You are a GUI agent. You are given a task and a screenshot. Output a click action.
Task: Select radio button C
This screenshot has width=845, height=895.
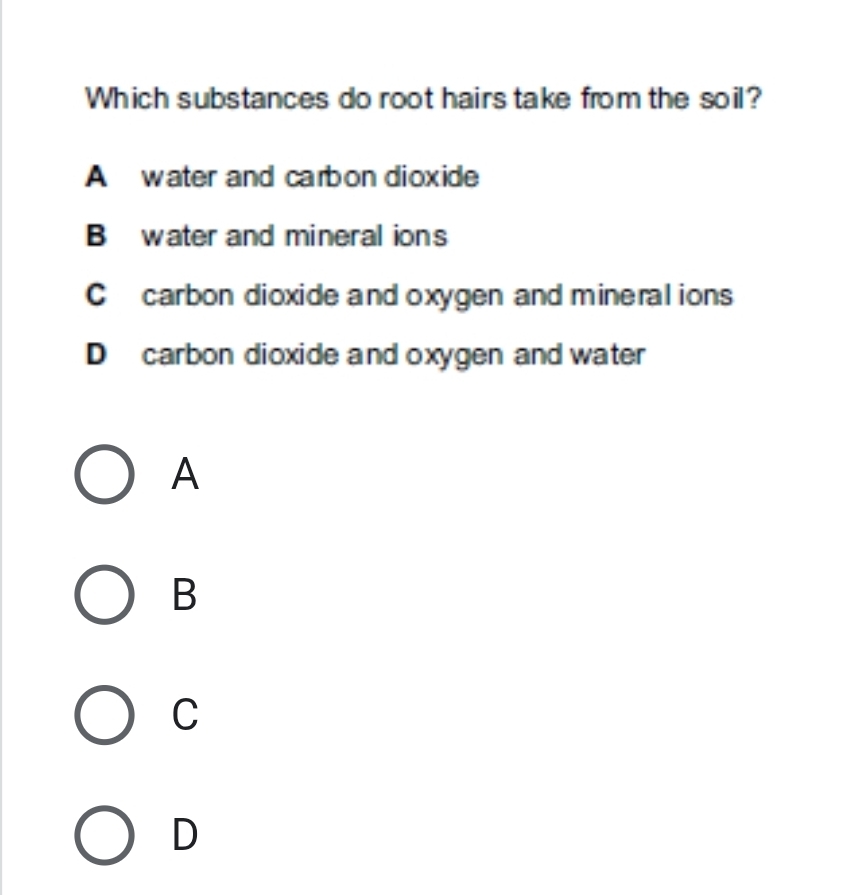(103, 716)
